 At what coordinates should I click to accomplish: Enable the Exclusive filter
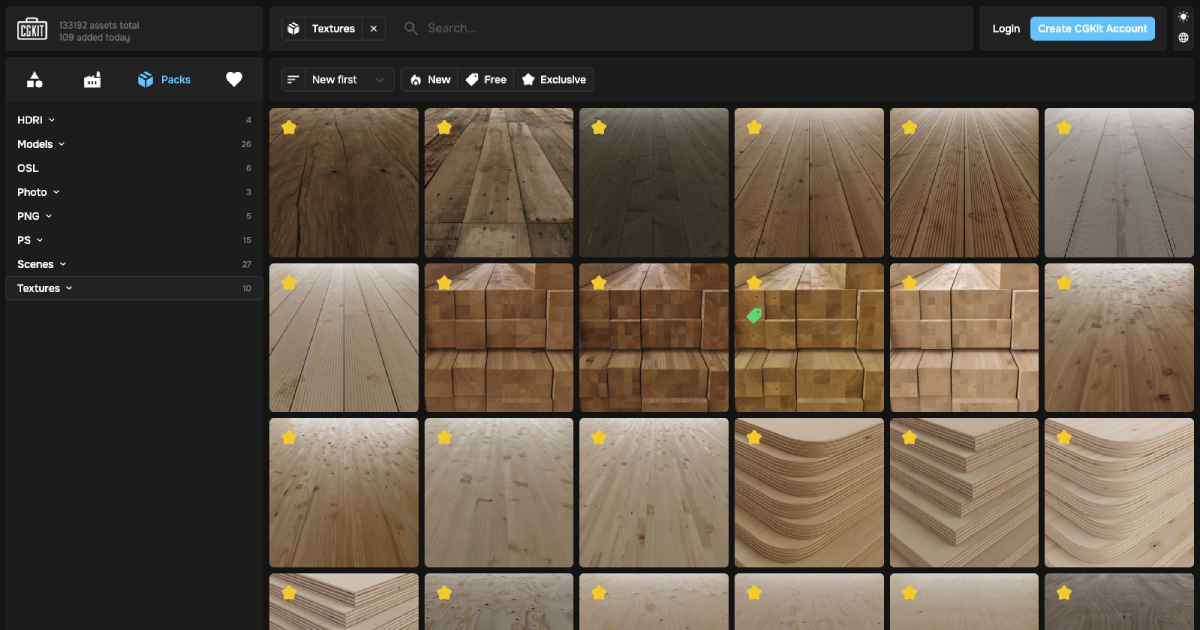[553, 80]
